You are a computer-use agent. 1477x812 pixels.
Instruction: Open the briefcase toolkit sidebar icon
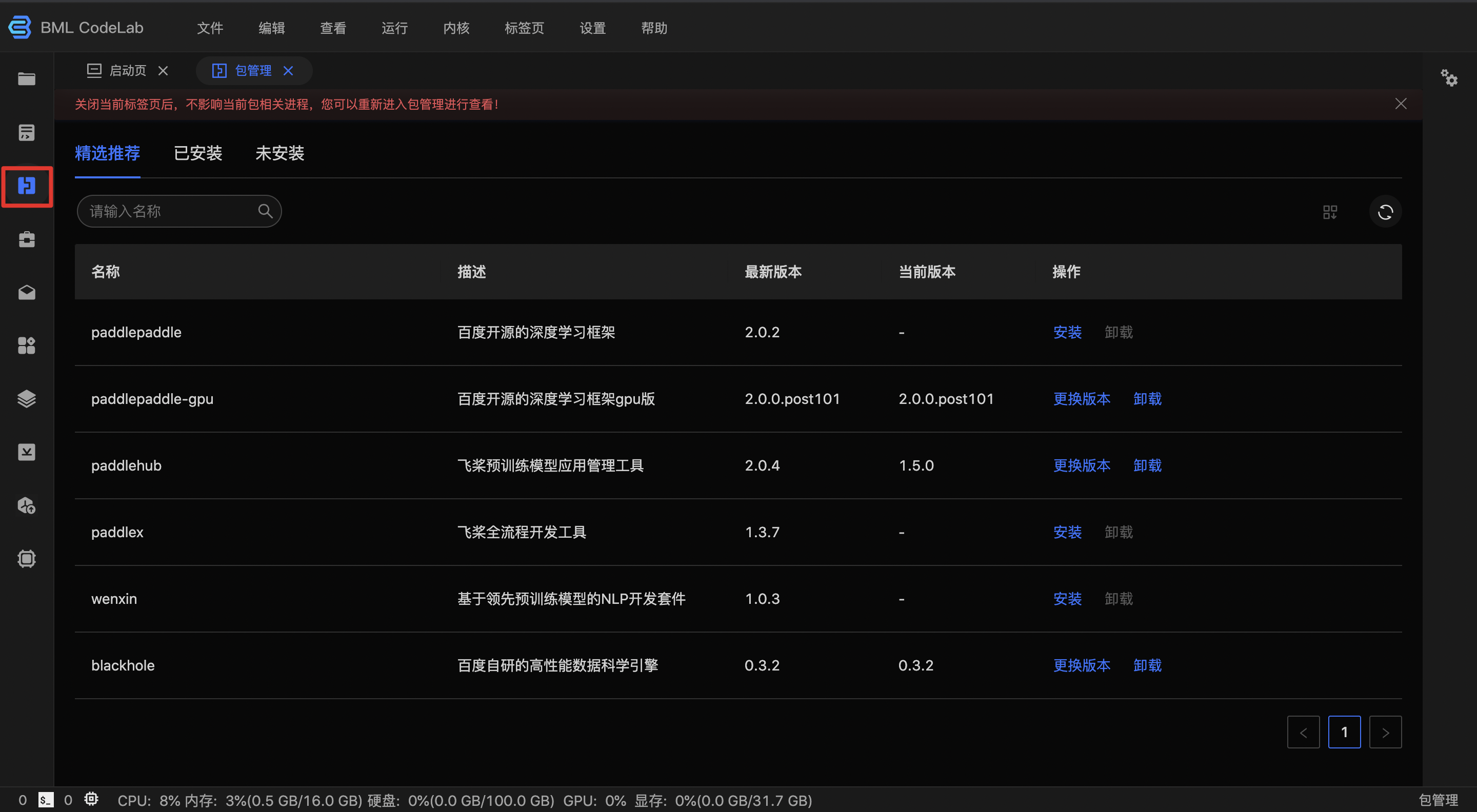(26, 239)
